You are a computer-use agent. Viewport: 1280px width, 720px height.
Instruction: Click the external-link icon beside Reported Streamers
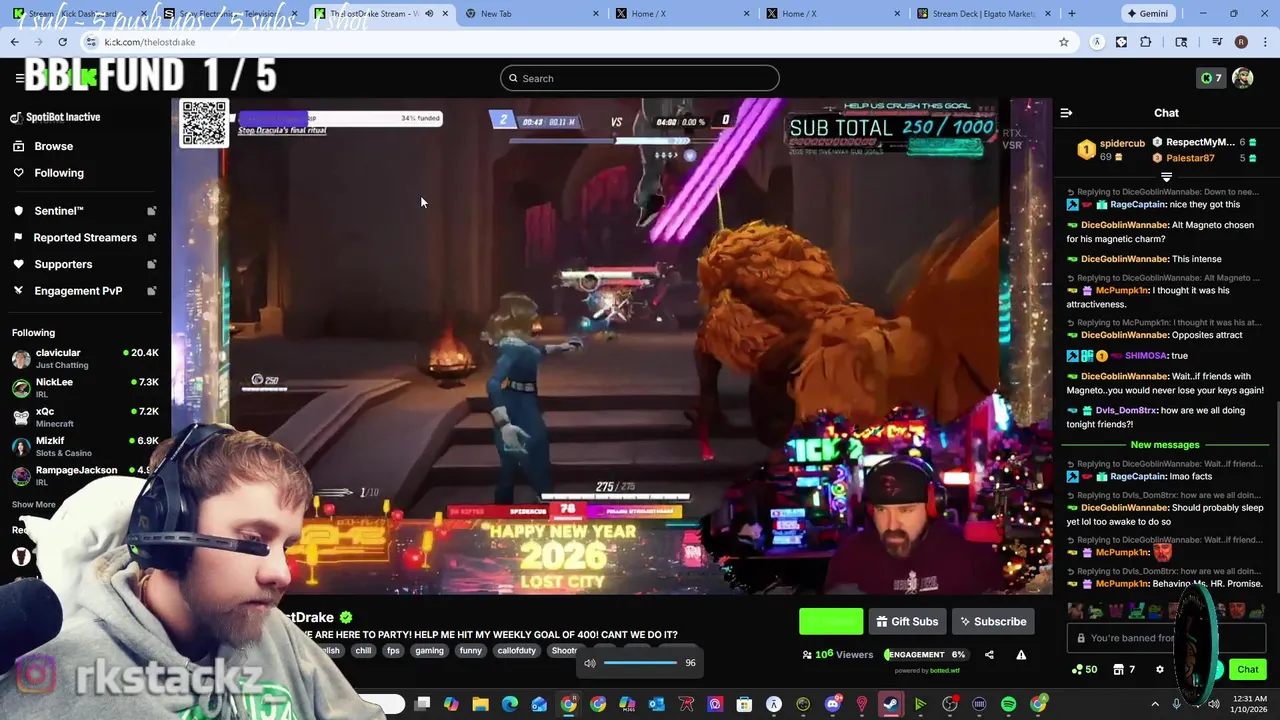tap(152, 237)
